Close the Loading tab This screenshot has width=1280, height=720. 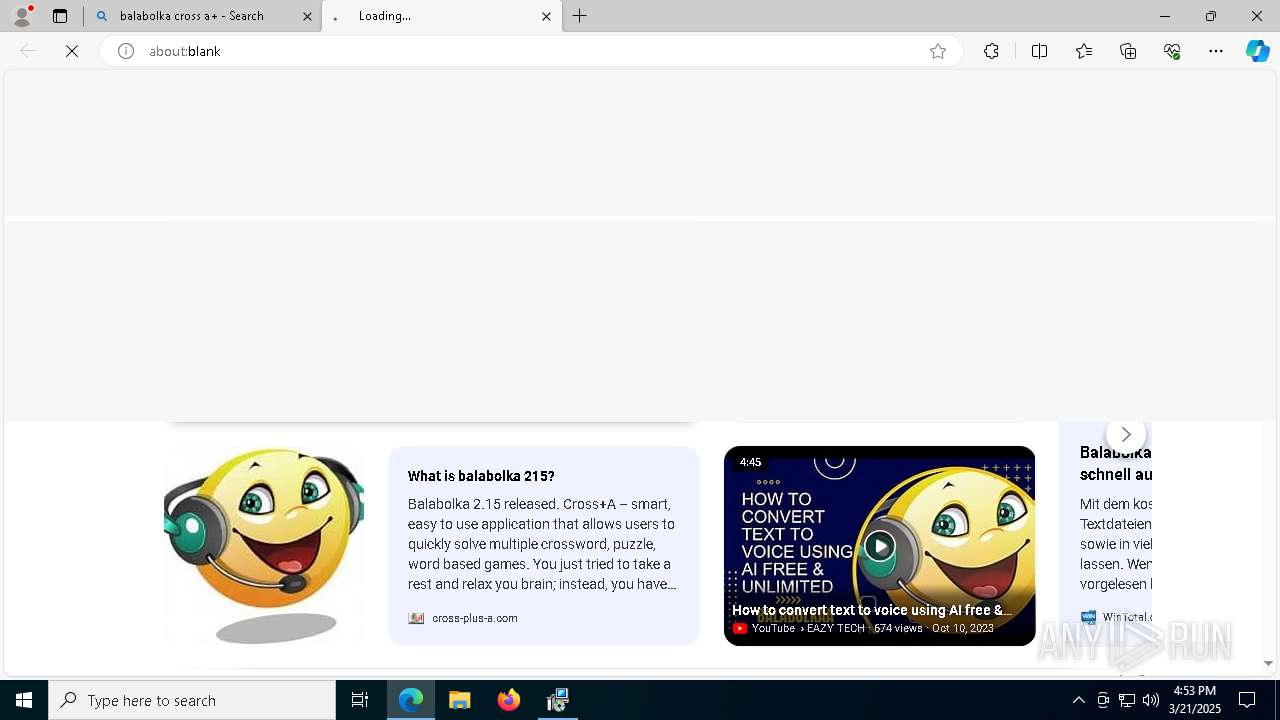coord(547,16)
